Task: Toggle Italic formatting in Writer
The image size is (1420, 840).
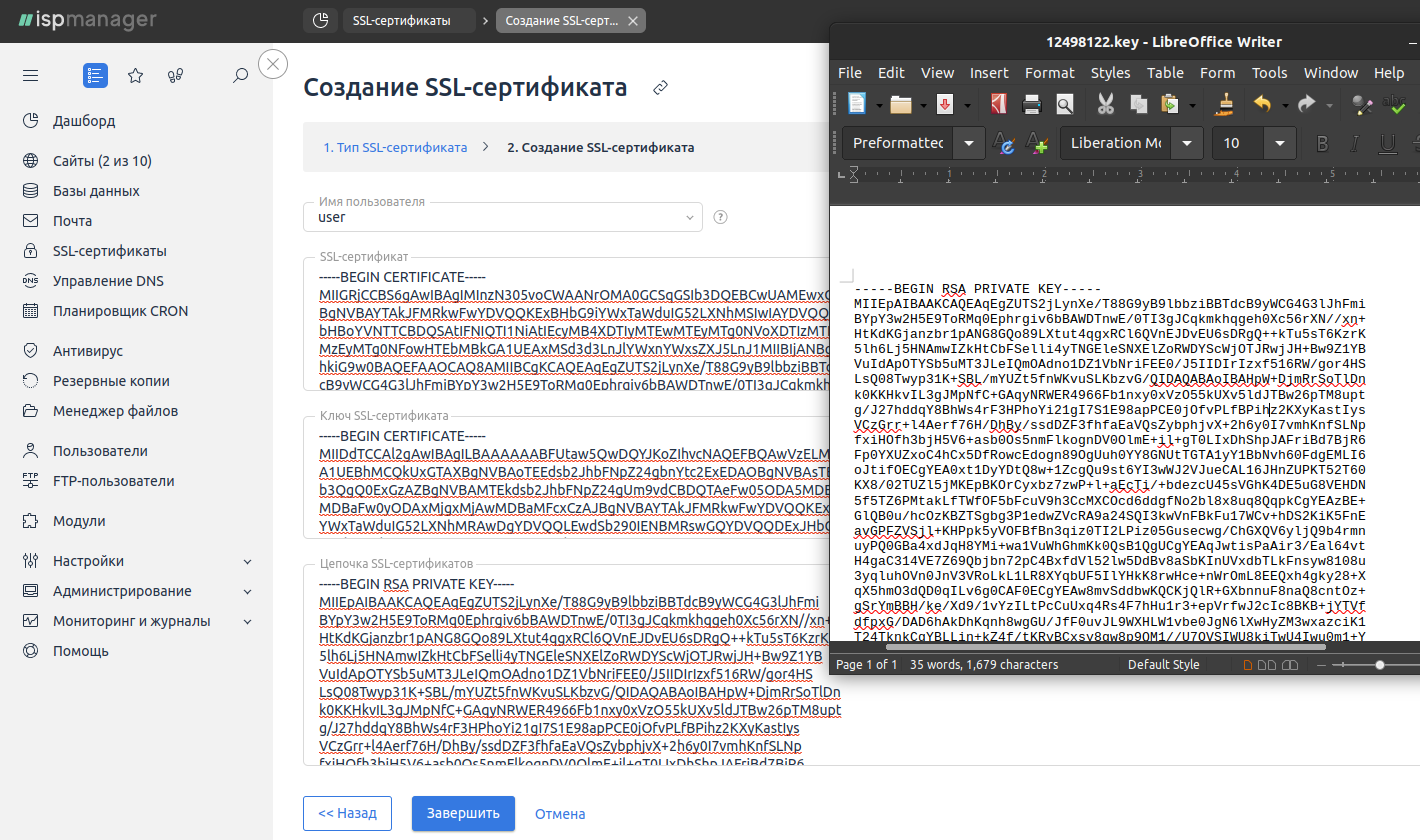Action: (x=1355, y=144)
